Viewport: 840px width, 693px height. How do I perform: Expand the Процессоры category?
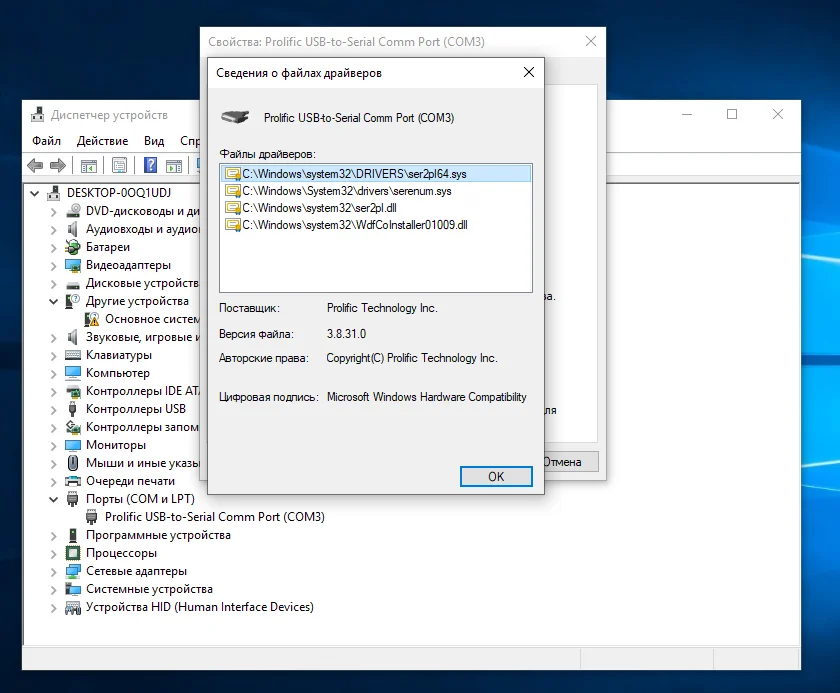(x=54, y=554)
